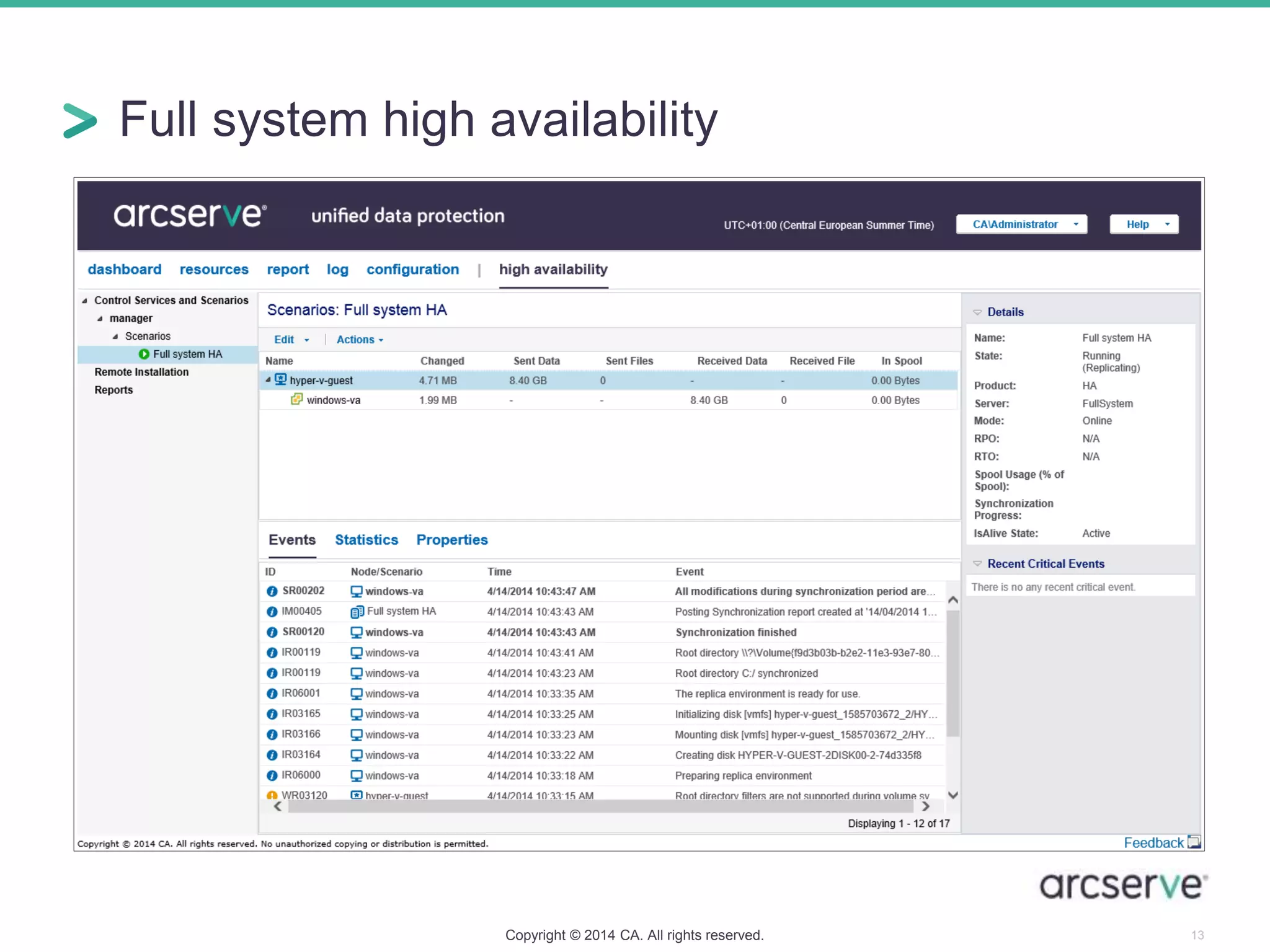1270x952 pixels.
Task: Switch to the dashboard tab
Action: (124, 269)
